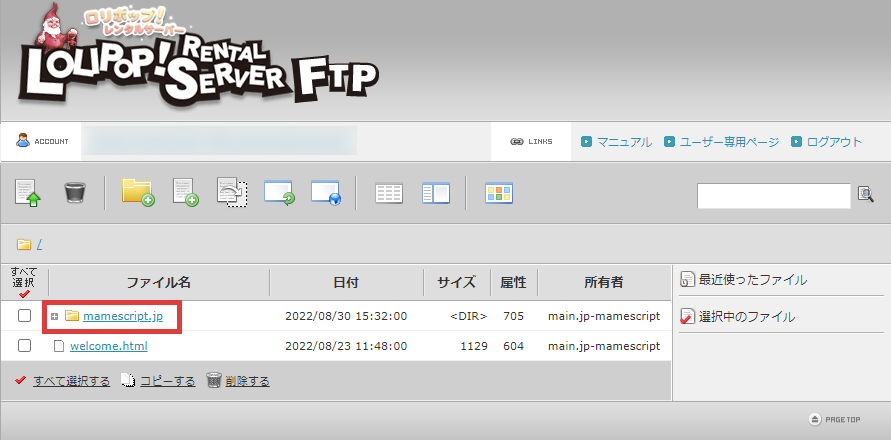Click the window with globe icon

tap(326, 193)
